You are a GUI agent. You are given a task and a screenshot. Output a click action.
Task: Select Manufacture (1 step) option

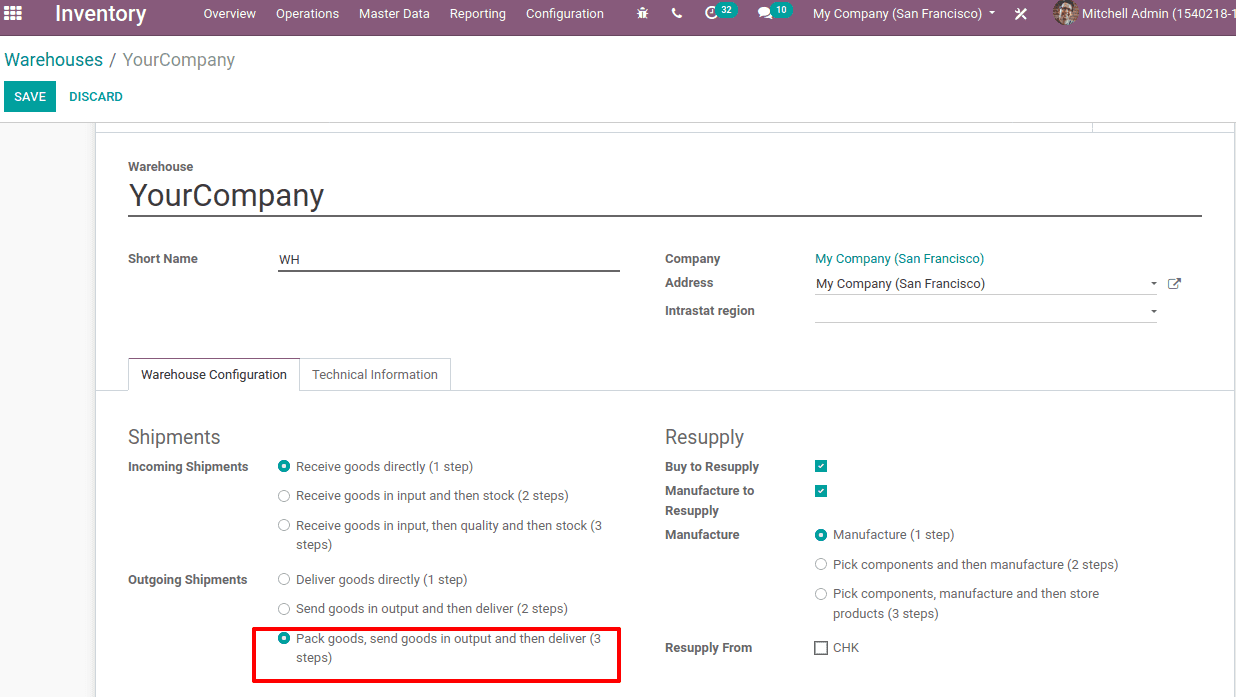(x=821, y=535)
